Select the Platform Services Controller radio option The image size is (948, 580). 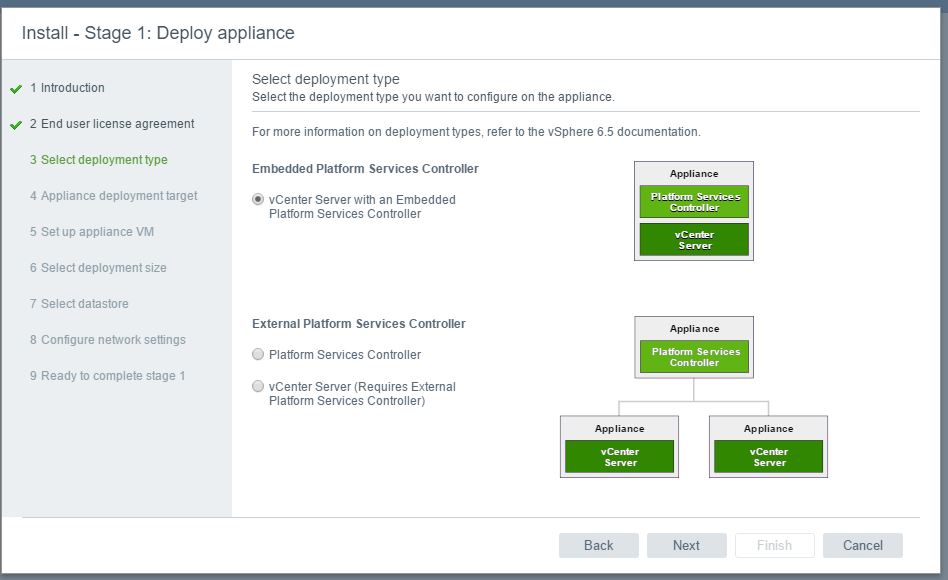coord(258,354)
